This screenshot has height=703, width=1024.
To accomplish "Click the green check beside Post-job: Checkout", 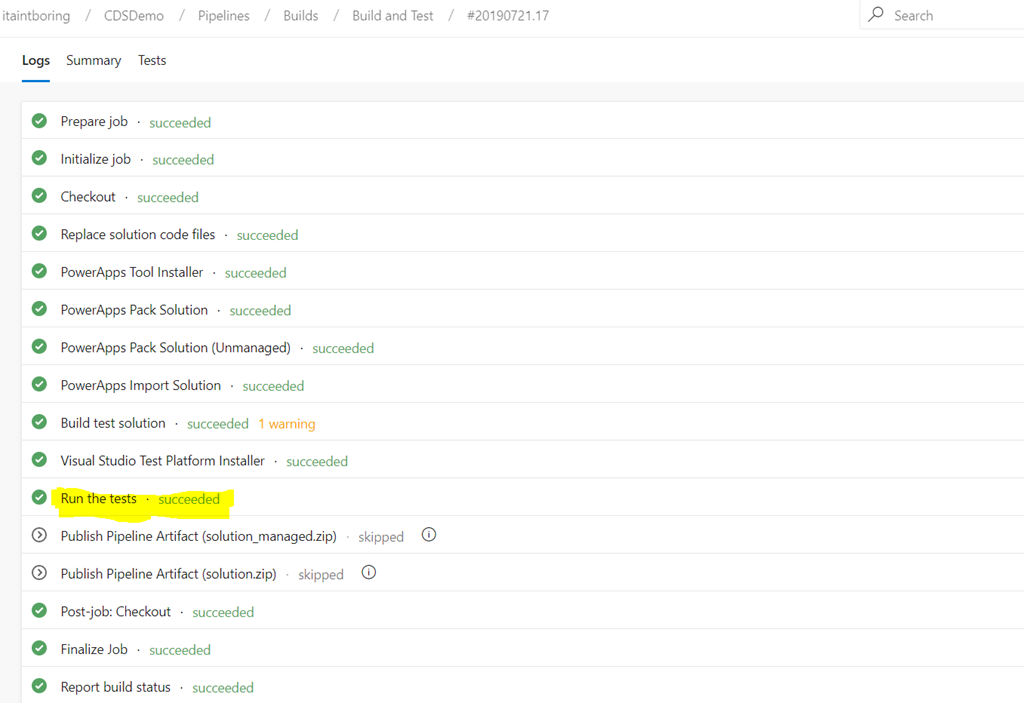I will tap(39, 611).
